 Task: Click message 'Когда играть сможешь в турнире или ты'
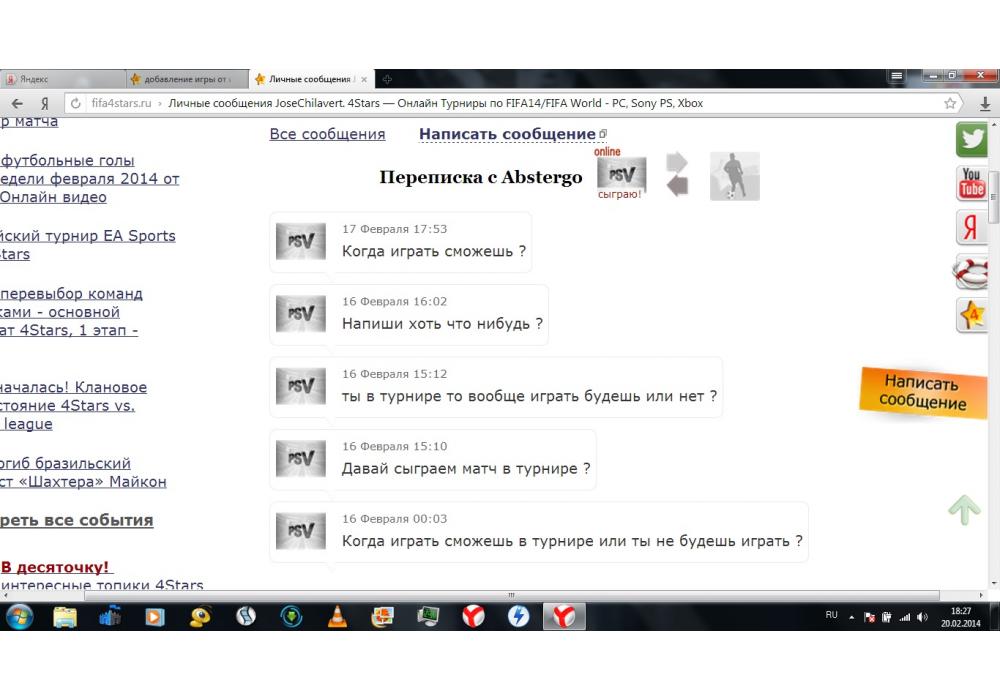(572, 541)
